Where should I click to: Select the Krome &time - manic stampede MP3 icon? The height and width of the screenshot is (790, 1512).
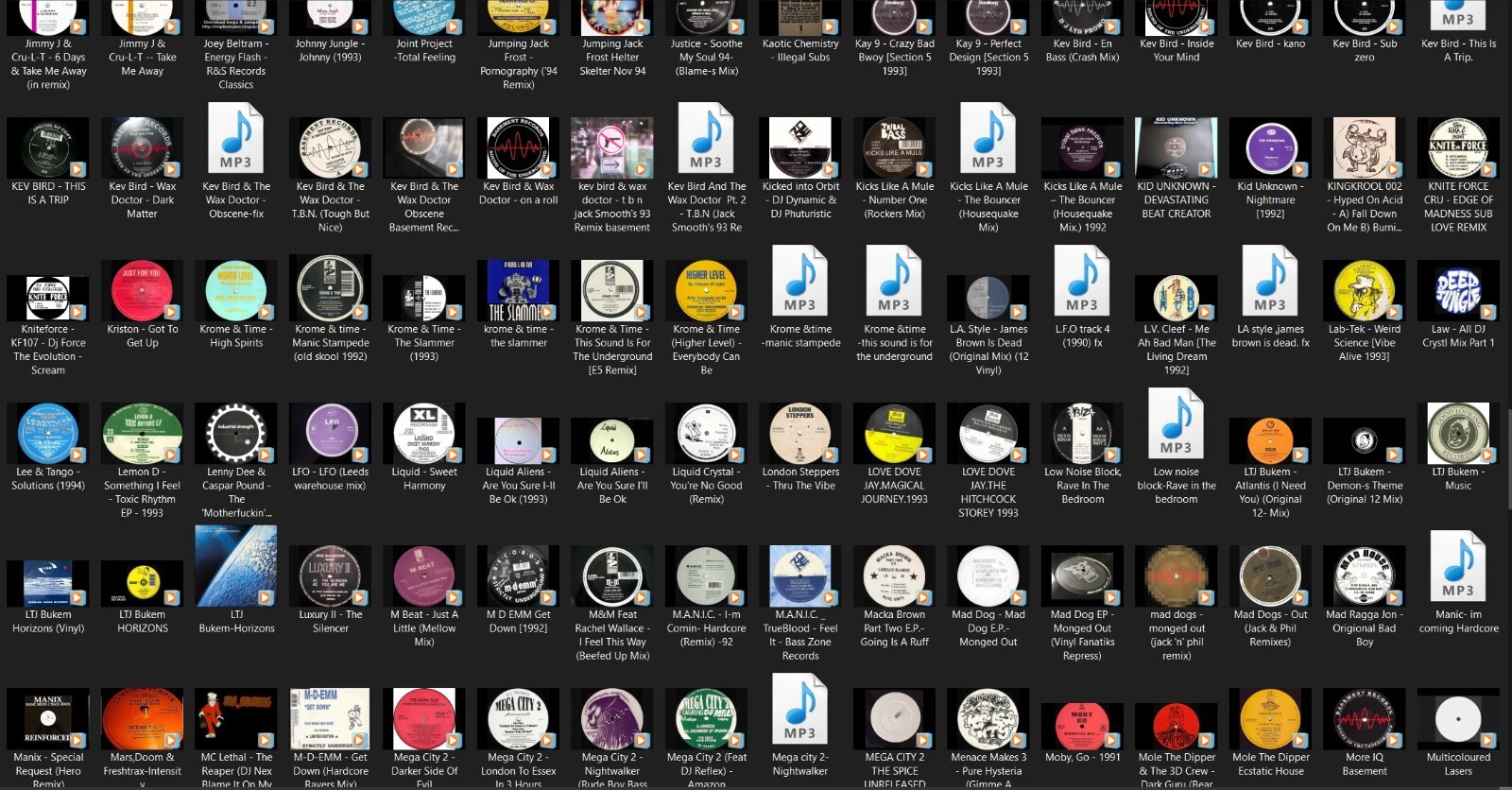[800, 283]
